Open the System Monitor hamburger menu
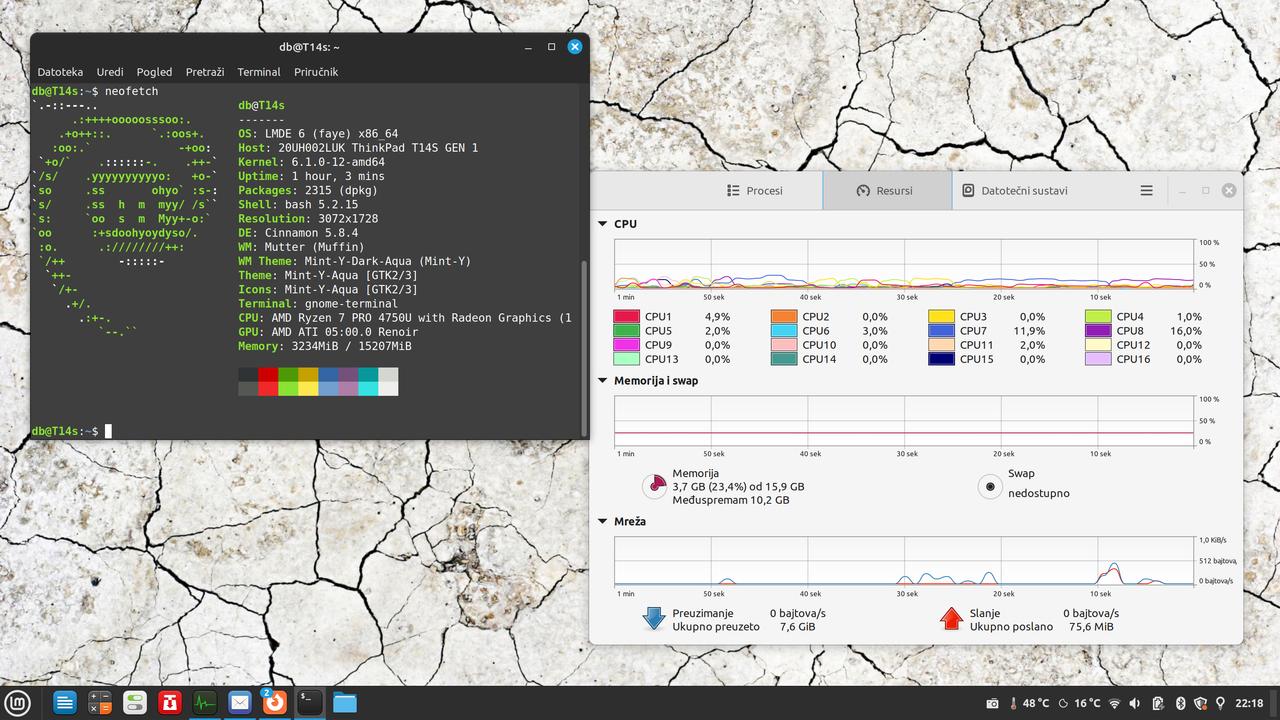 click(x=1147, y=190)
